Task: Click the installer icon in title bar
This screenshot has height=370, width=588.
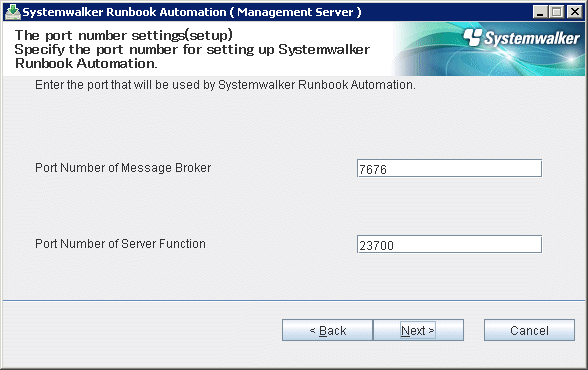Action: tap(12, 12)
